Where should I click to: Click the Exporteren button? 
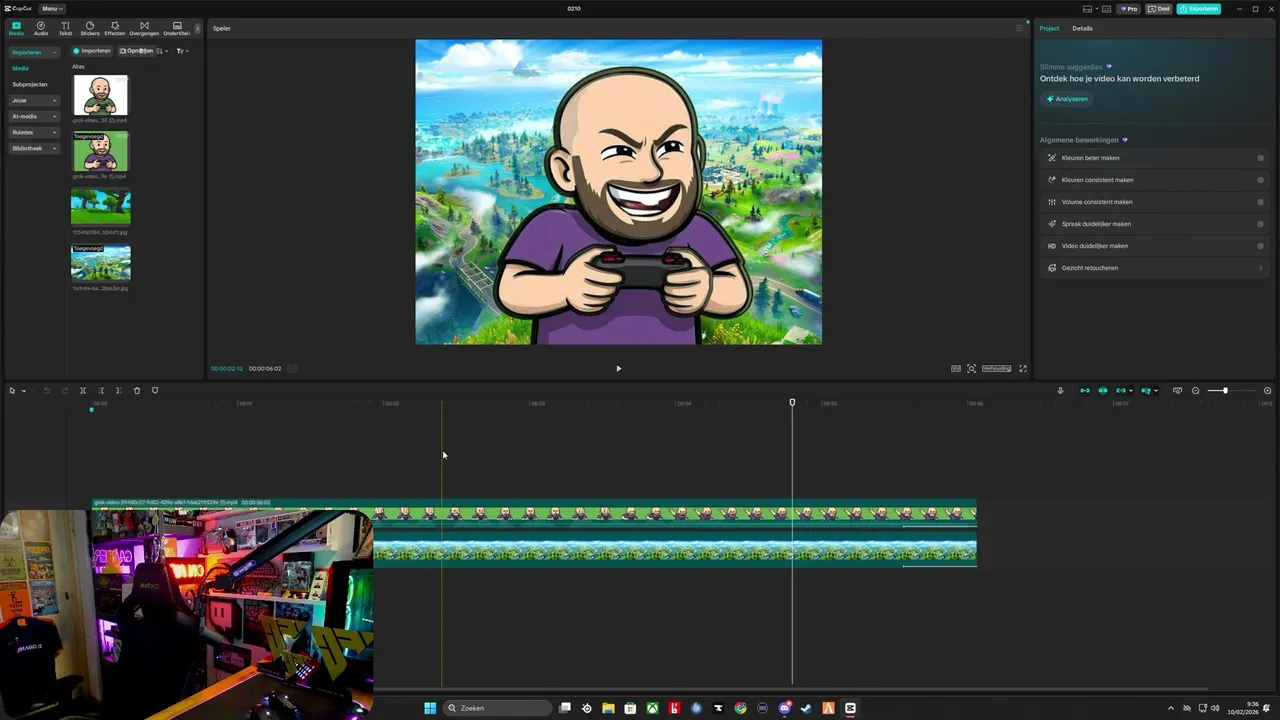[x=1198, y=8]
